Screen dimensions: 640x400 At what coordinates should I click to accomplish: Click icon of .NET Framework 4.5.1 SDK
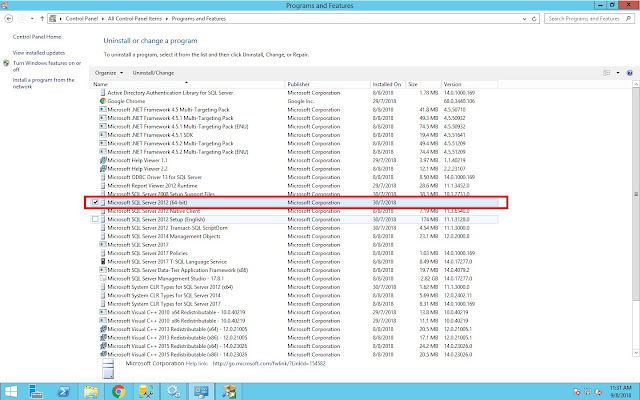(x=103, y=135)
